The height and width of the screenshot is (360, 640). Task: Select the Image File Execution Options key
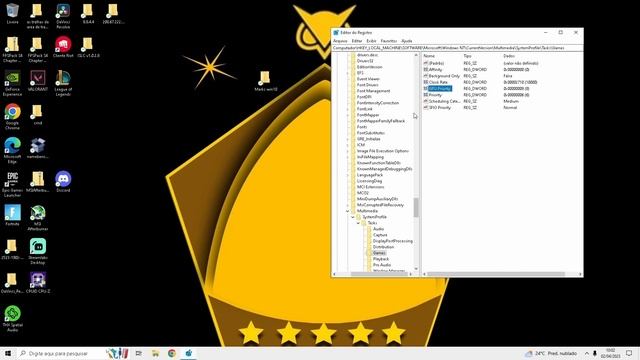383,151
